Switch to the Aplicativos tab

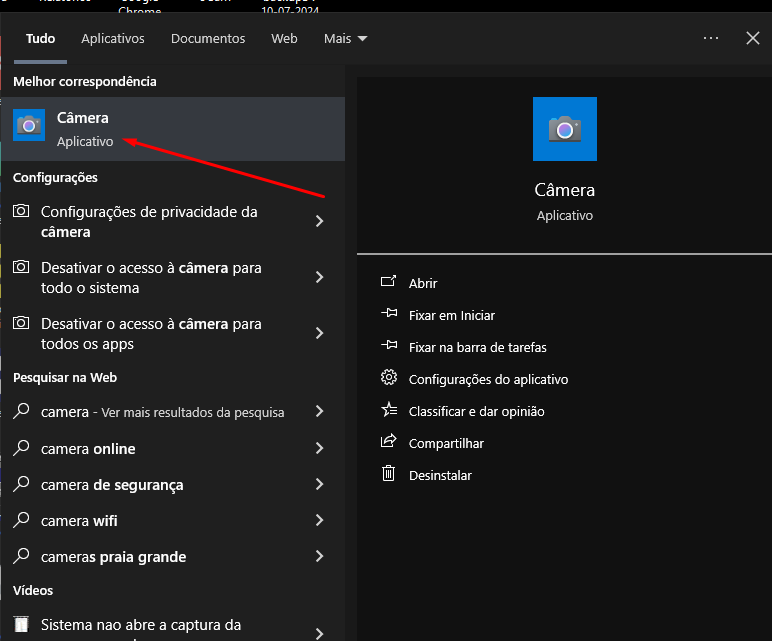pos(113,38)
